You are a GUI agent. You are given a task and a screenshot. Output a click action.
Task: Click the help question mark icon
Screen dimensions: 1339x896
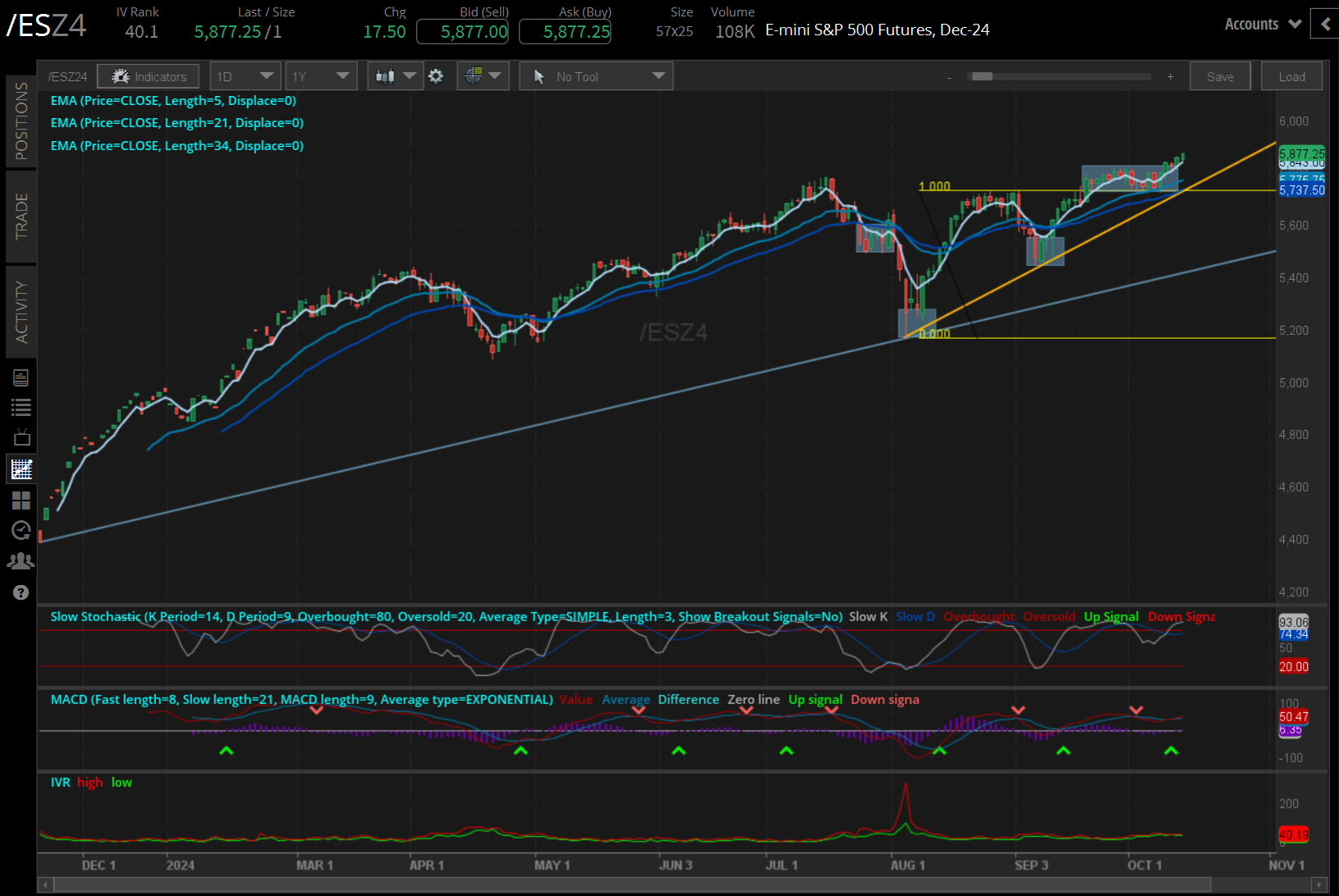pyautogui.click(x=21, y=592)
